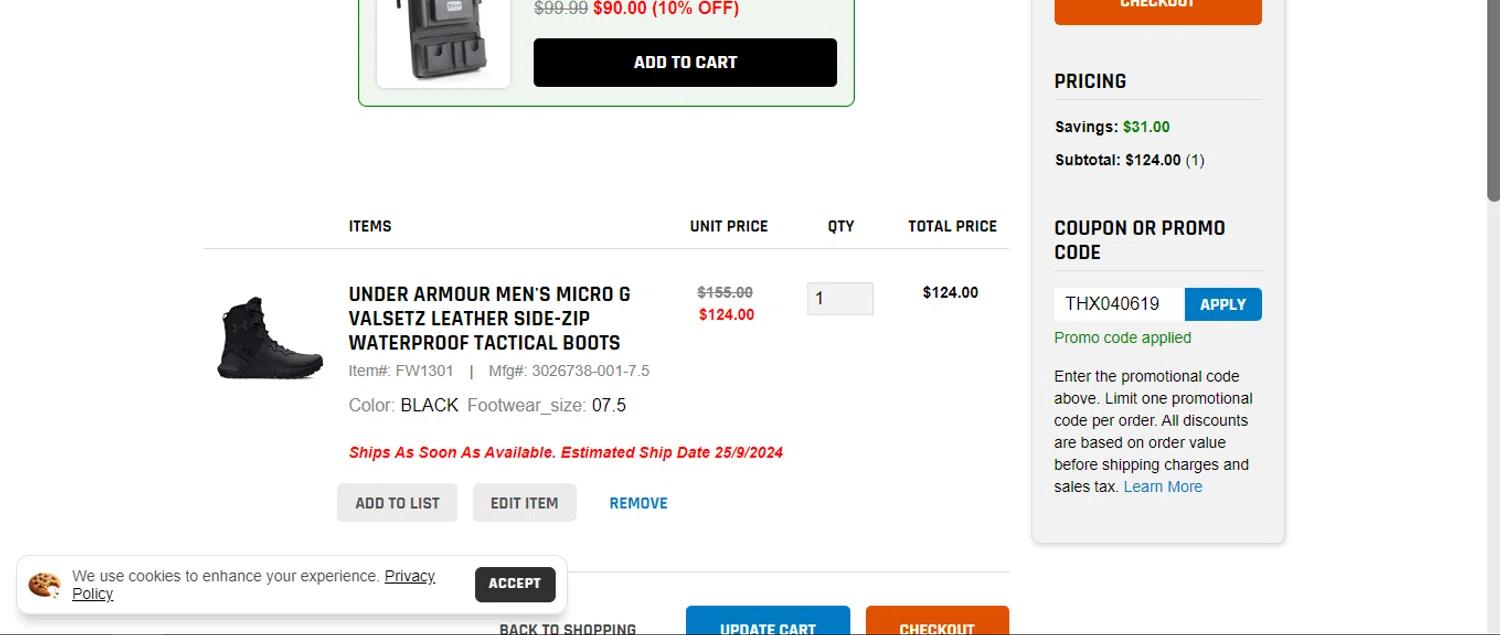Open the Privacy Policy link

point(409,577)
